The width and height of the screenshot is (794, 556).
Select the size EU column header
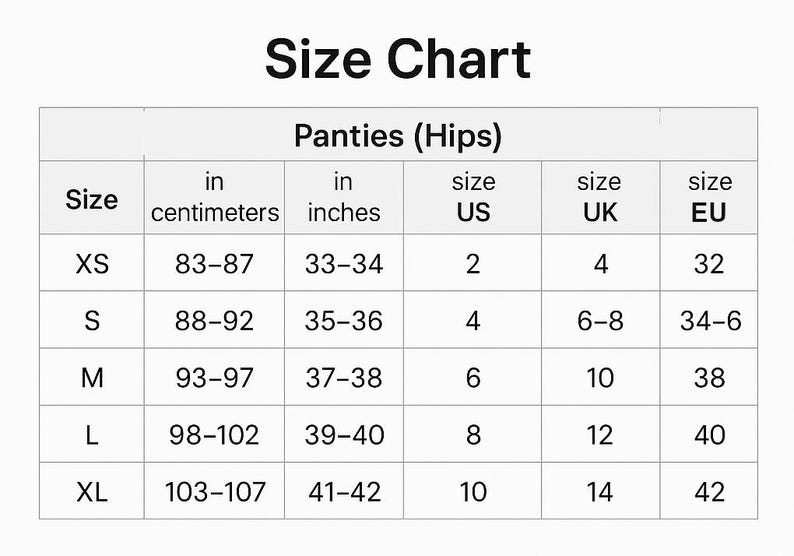coord(709,197)
